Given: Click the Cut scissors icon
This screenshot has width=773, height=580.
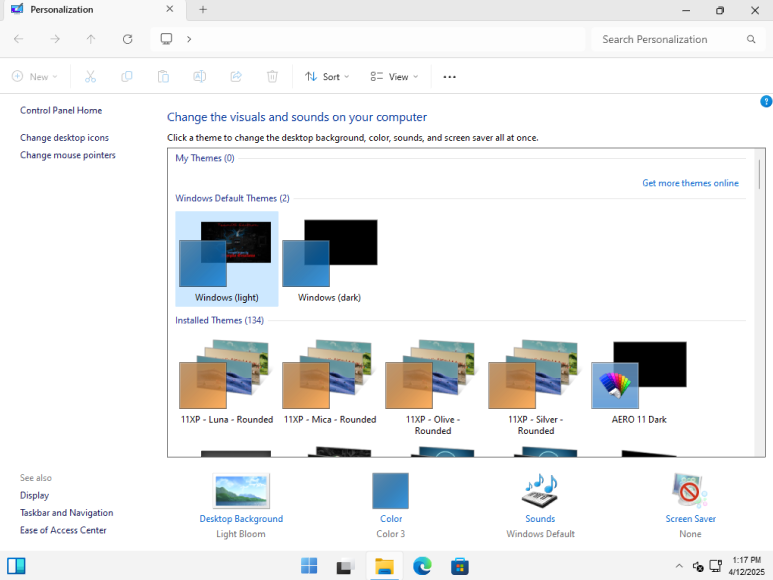Looking at the screenshot, I should pyautogui.click(x=90, y=76).
